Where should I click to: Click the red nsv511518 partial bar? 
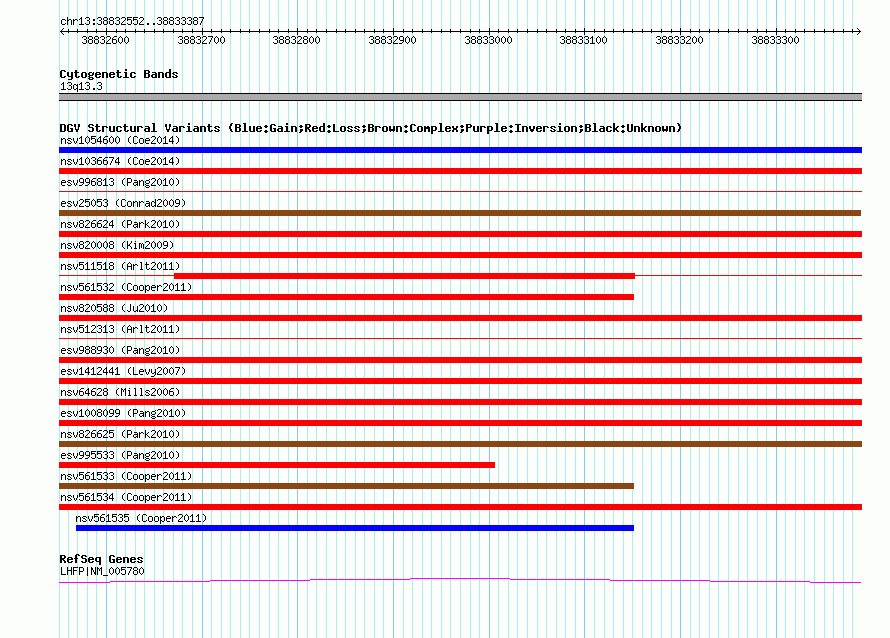pos(404,276)
